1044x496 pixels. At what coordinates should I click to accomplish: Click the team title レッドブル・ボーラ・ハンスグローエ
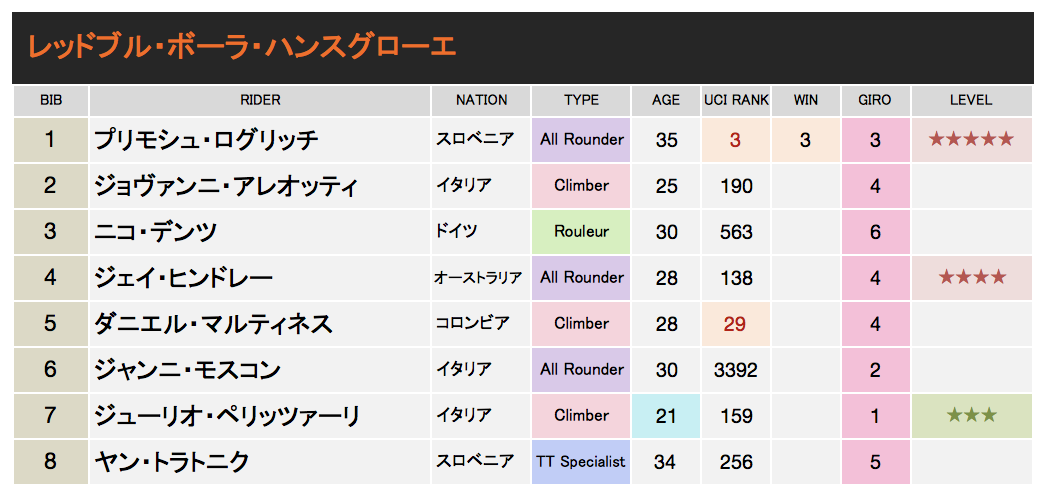[241, 47]
